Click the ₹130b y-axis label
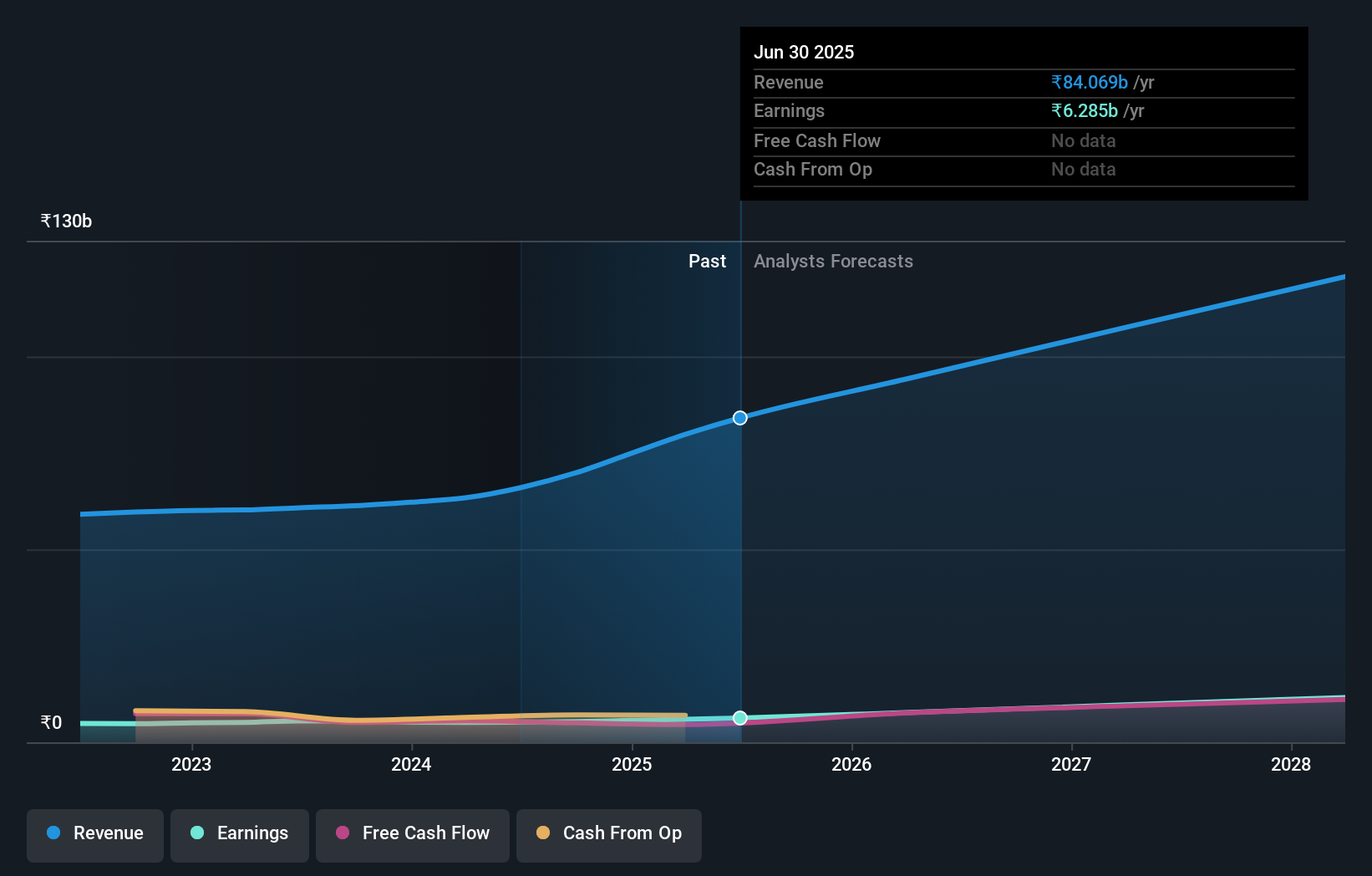The image size is (1372, 876). coord(66,222)
